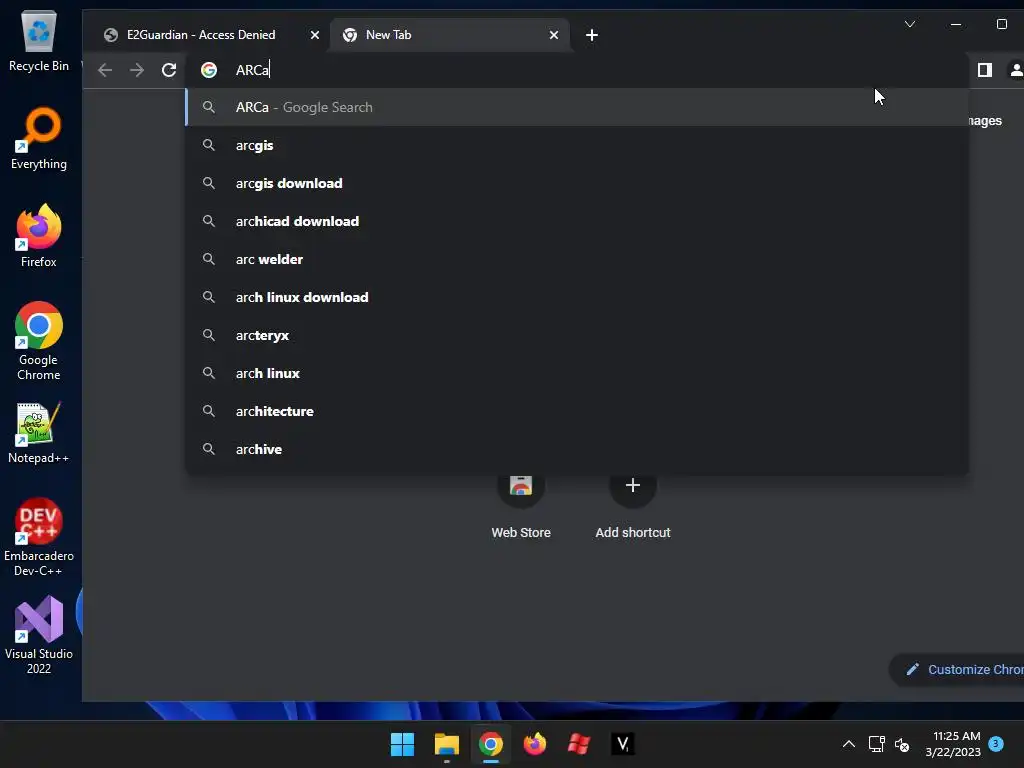Select the New Tab tab

click(451, 35)
